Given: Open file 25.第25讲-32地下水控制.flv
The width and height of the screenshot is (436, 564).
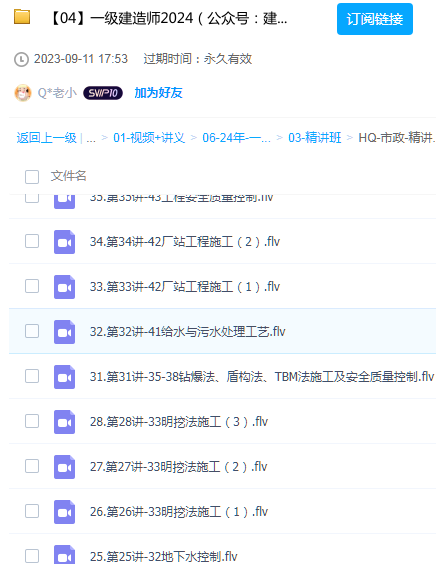Looking at the screenshot, I should 164,556.
